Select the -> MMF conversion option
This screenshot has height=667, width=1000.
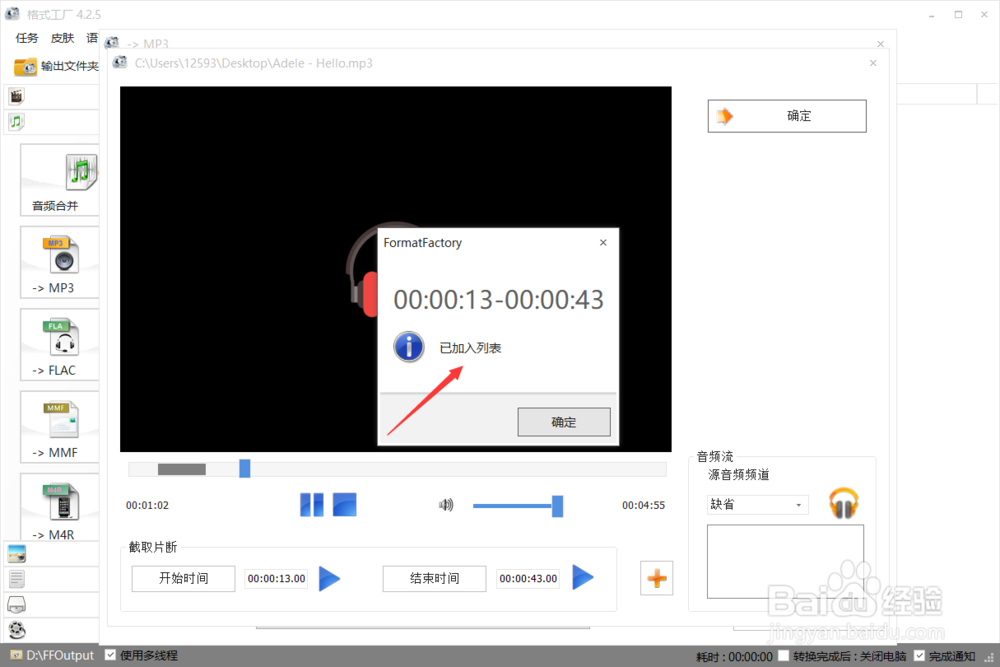[59, 427]
